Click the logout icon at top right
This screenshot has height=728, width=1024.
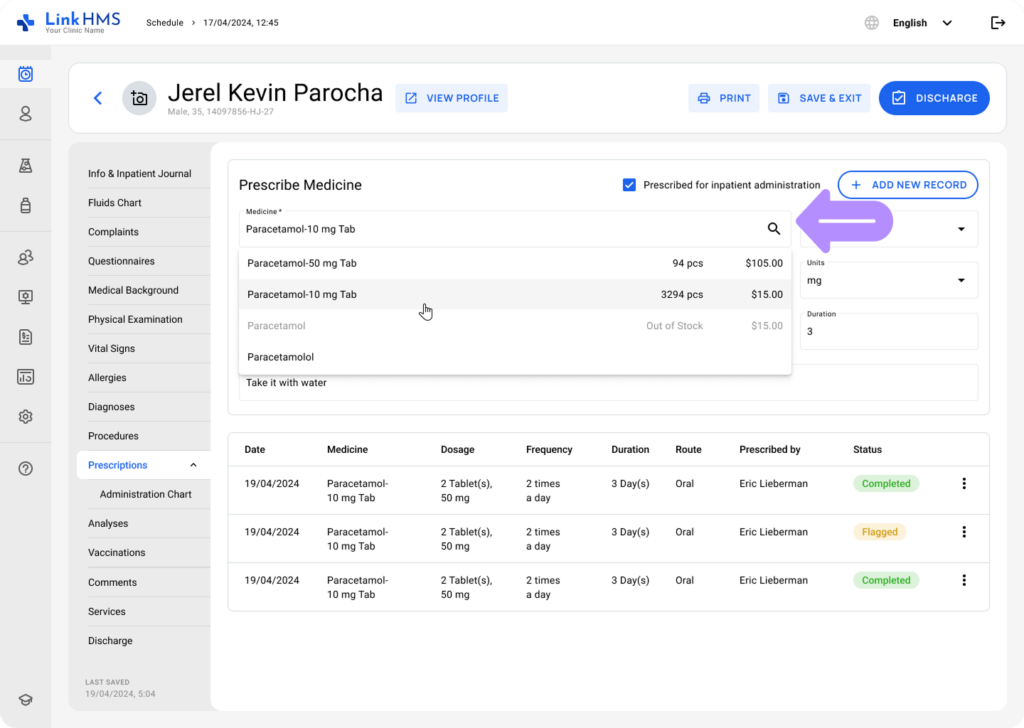997,23
